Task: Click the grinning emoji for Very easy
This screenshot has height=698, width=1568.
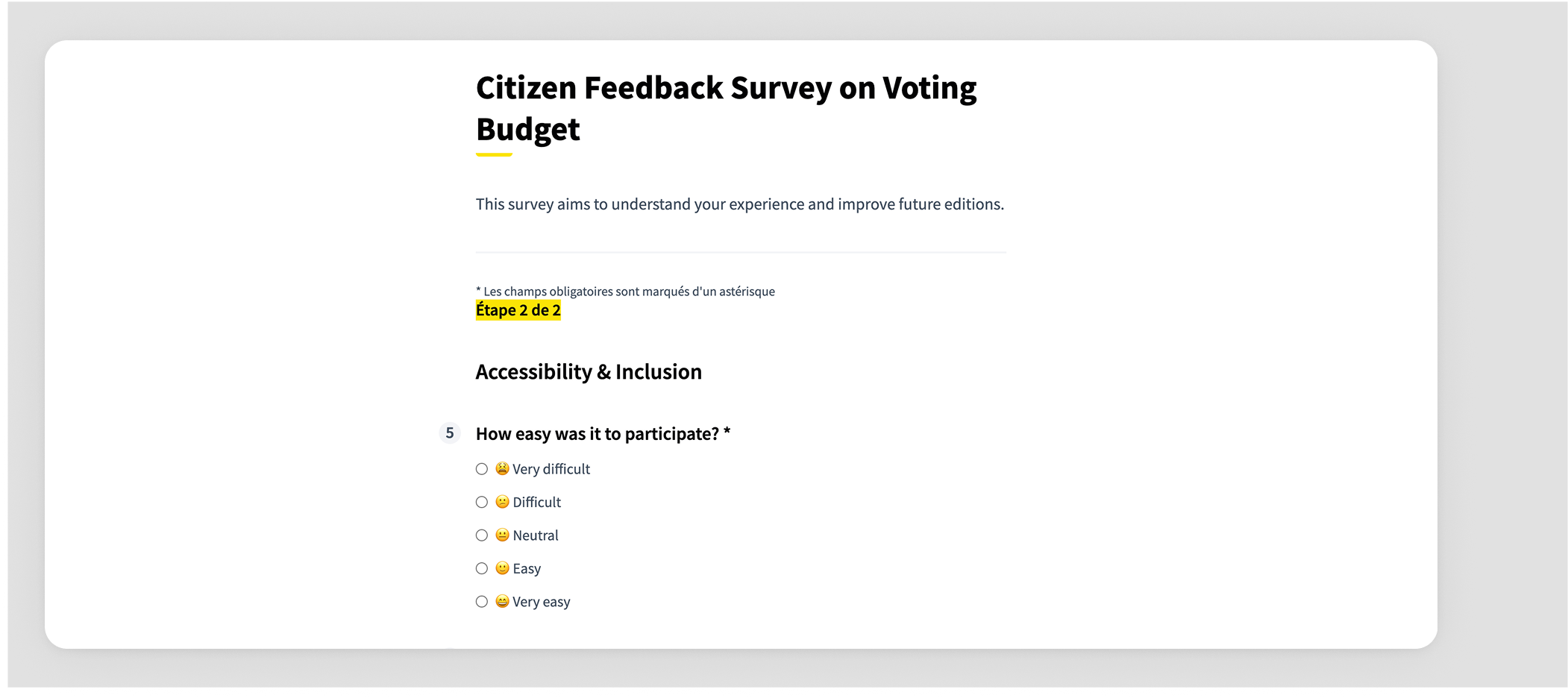Action: (503, 601)
